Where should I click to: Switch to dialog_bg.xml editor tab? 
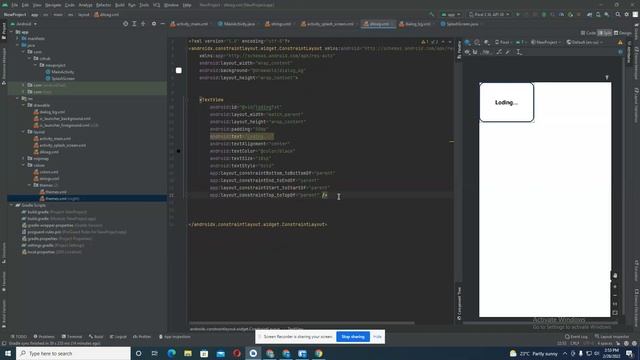[416, 24]
